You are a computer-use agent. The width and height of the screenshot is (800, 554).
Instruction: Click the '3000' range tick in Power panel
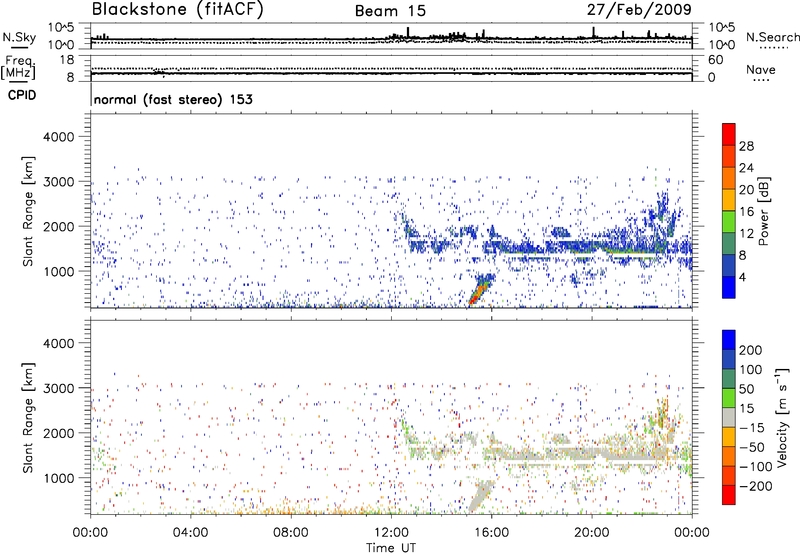click(x=59, y=182)
